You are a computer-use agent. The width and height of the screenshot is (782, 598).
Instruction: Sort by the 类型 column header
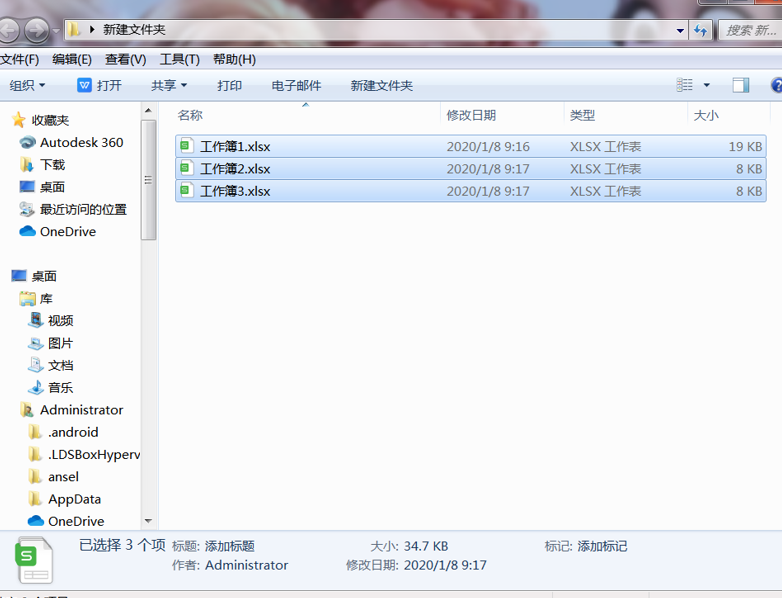(x=583, y=115)
